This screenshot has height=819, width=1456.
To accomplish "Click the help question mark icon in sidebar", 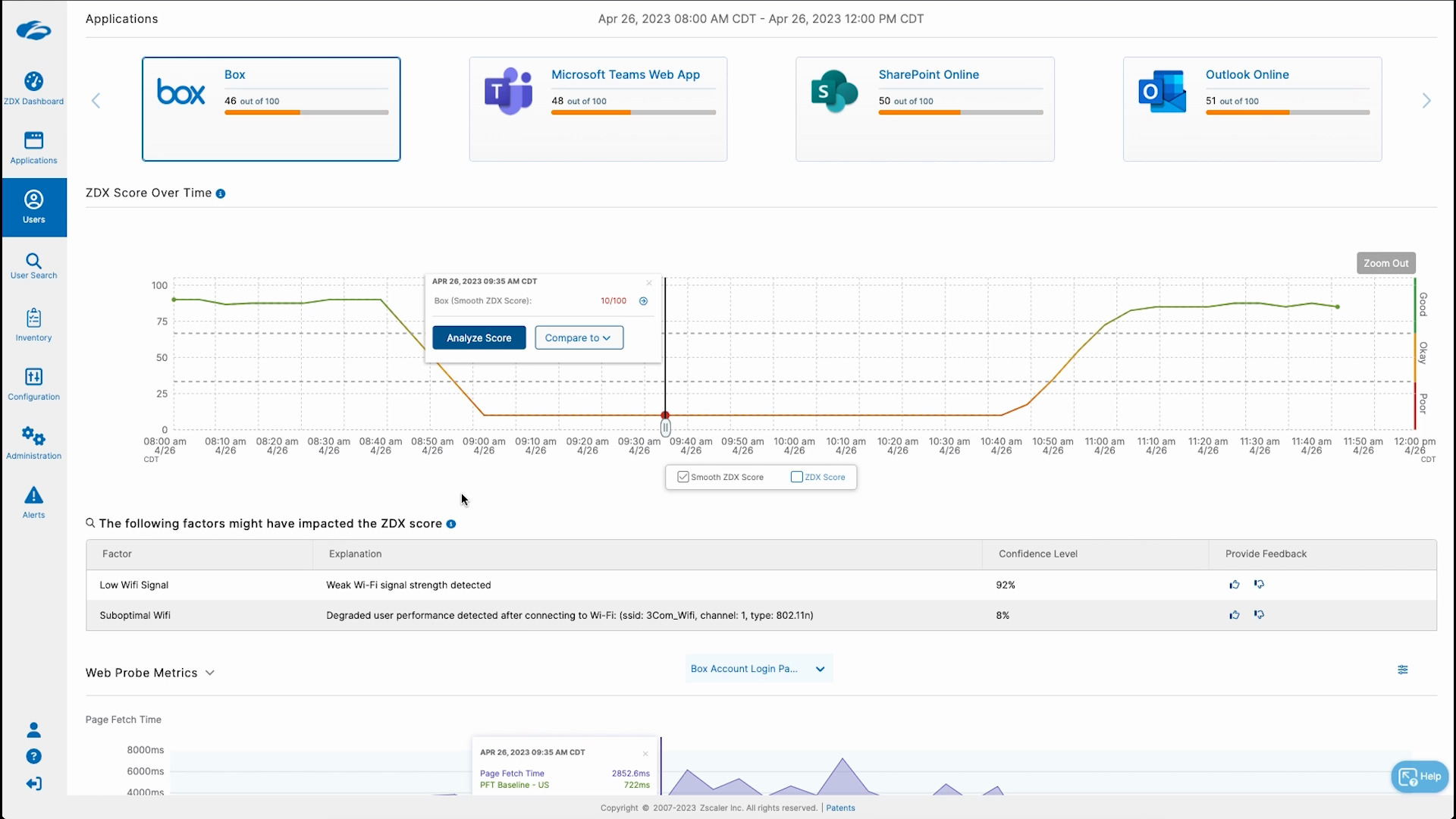I will point(33,757).
